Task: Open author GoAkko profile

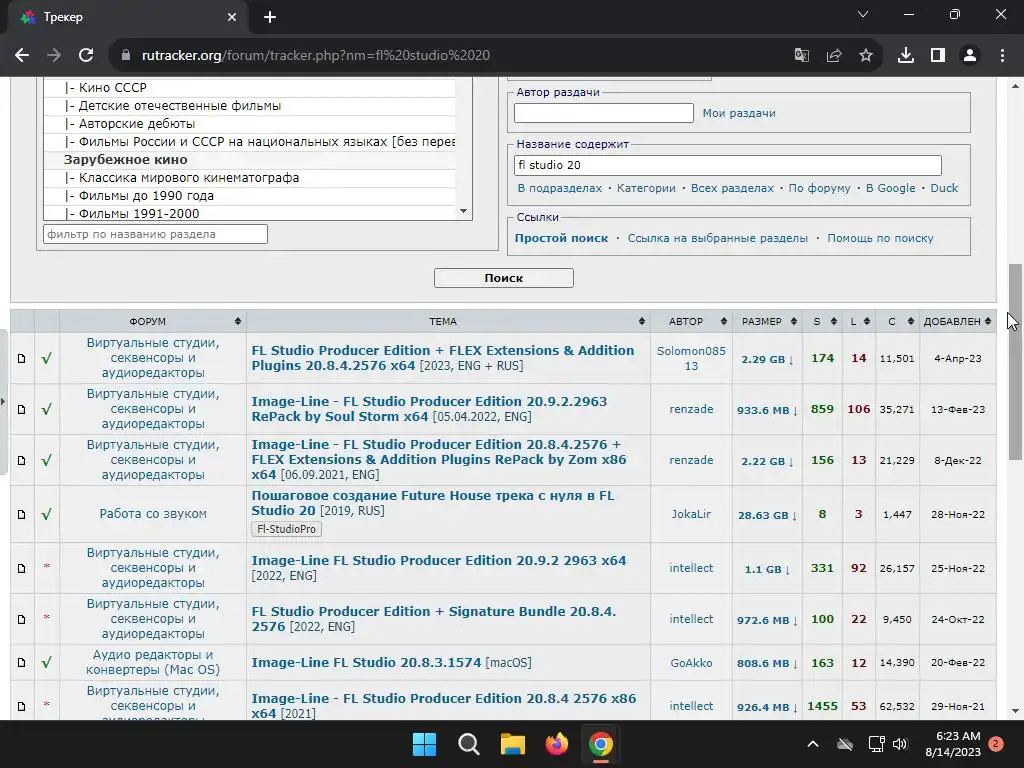Action: click(x=691, y=663)
